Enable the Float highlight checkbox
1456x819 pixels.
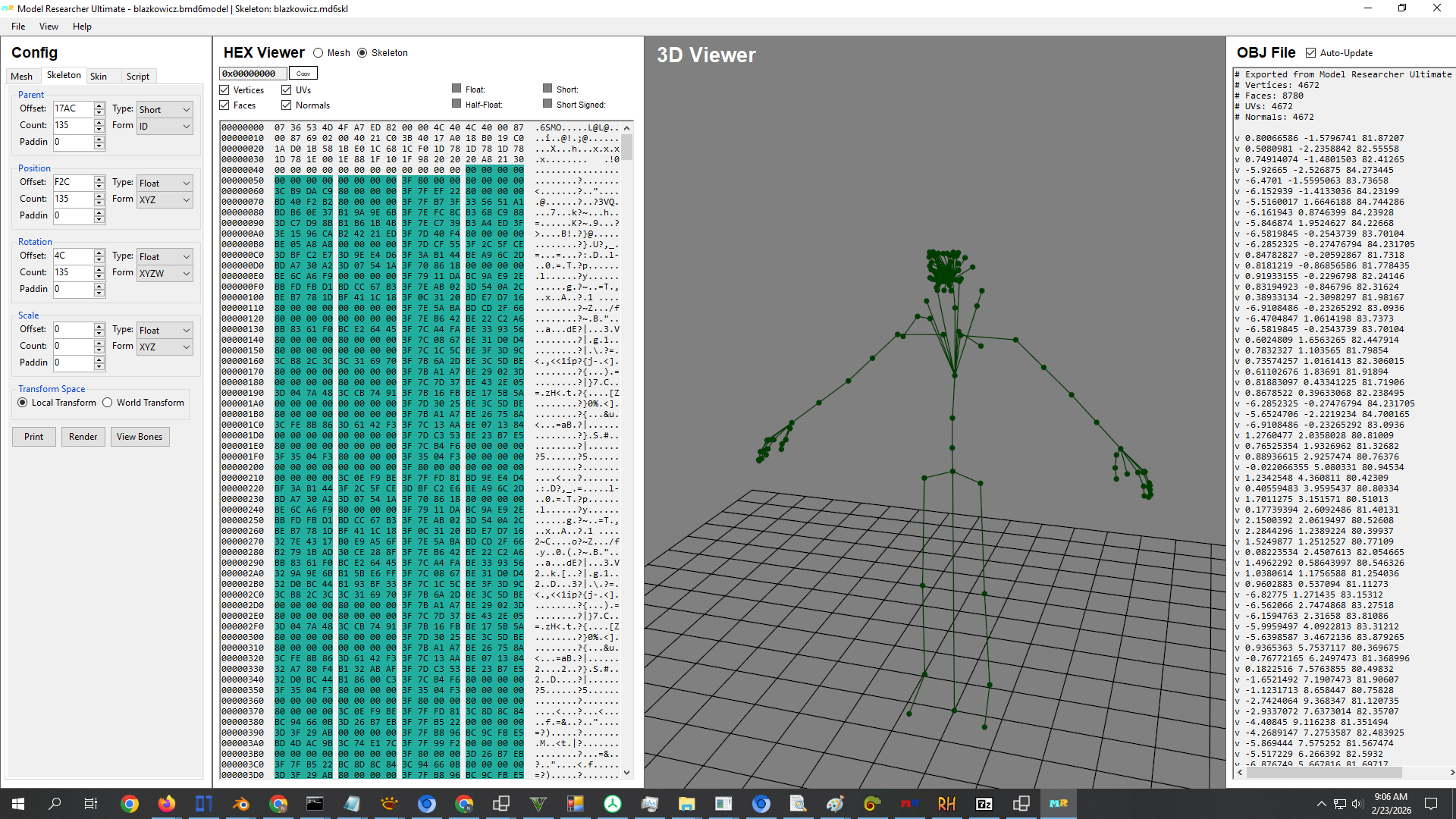457,89
